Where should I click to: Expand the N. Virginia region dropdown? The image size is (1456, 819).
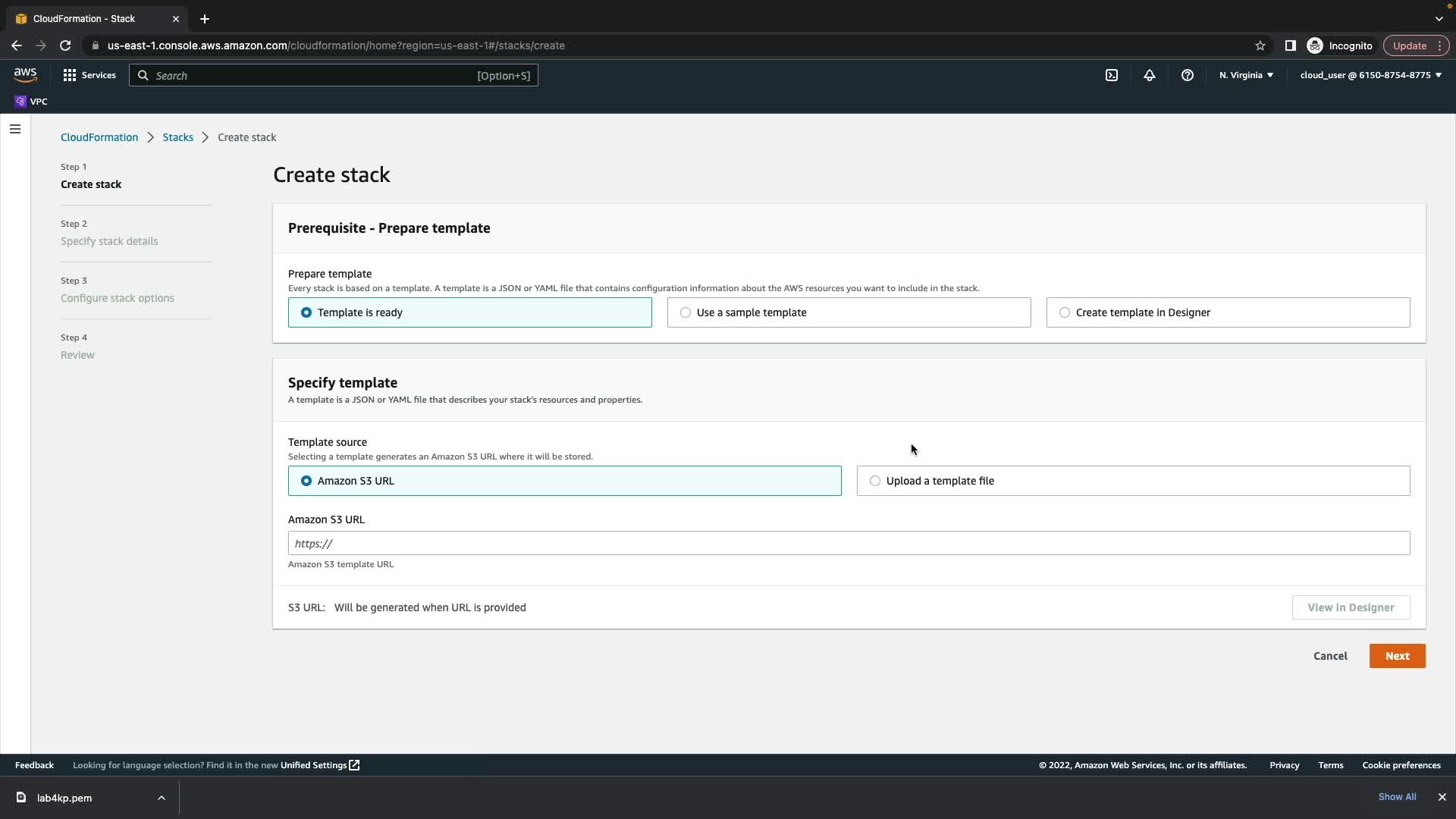pos(1245,75)
